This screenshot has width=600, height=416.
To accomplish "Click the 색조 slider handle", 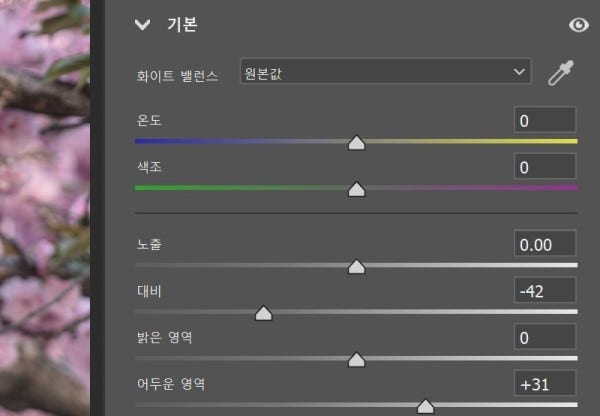I will [x=356, y=188].
